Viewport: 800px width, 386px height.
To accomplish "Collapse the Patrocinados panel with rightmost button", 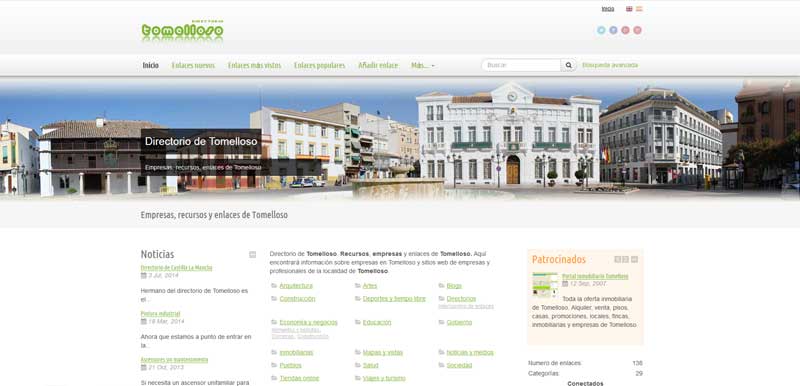I will click(634, 260).
